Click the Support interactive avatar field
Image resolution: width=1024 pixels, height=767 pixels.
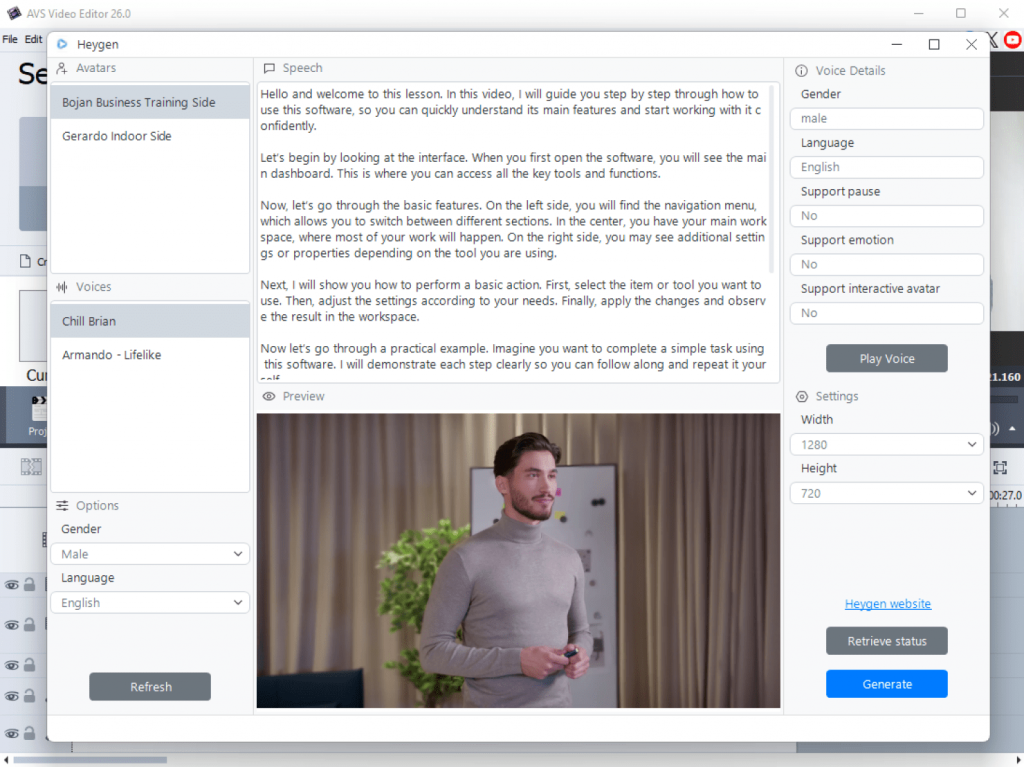tap(886, 313)
